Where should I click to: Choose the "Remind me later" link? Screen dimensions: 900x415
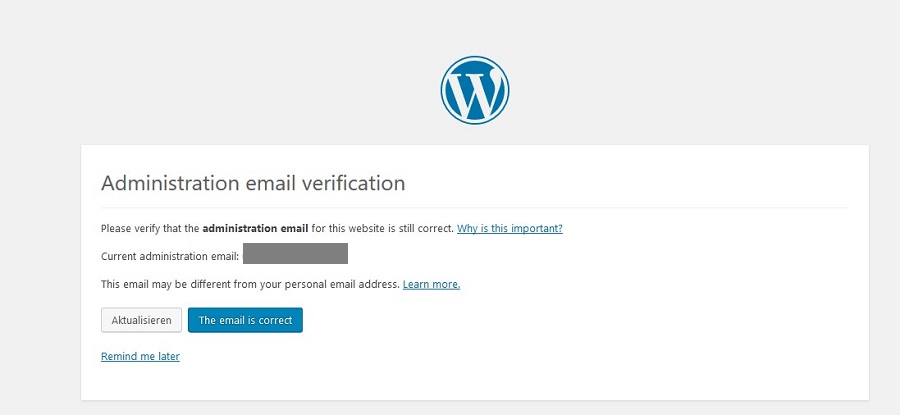[x=140, y=356]
